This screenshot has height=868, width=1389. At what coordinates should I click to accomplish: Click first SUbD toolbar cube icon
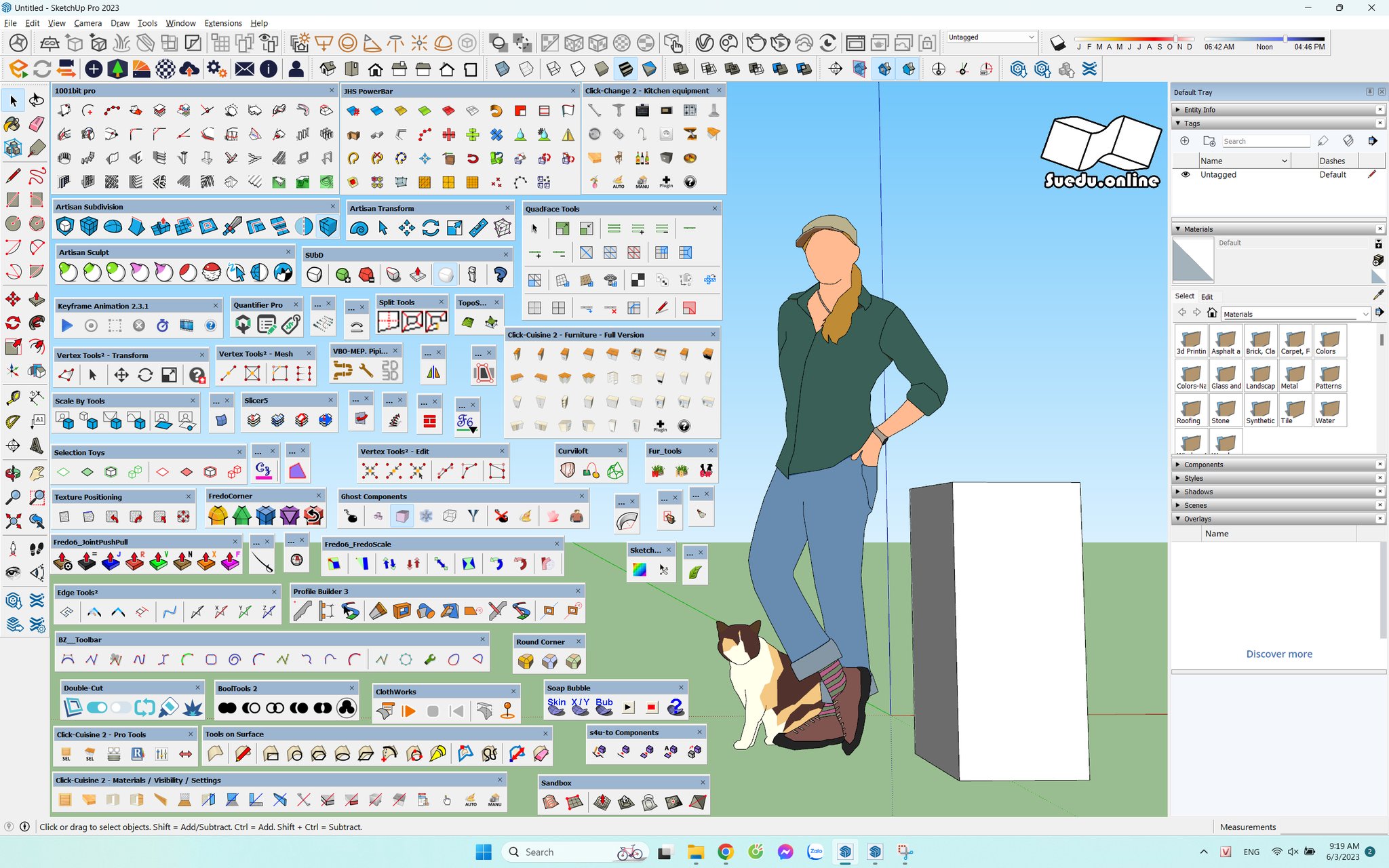pyautogui.click(x=314, y=275)
